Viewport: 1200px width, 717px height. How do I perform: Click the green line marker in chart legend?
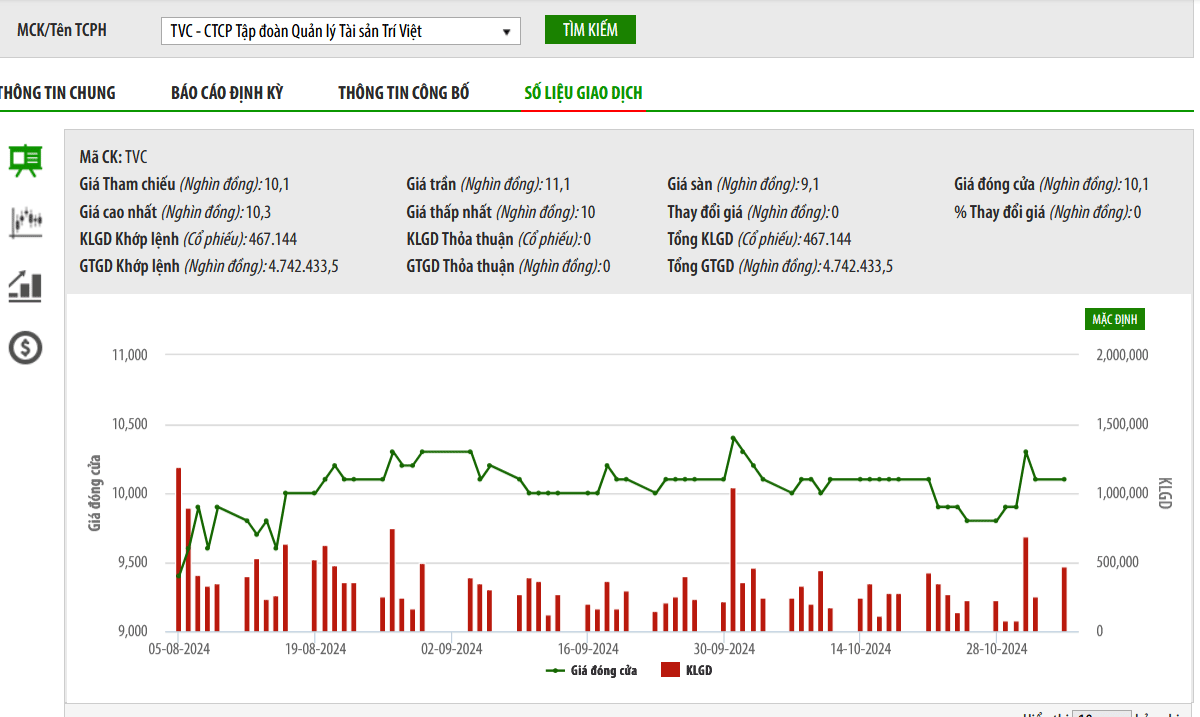(x=555, y=671)
